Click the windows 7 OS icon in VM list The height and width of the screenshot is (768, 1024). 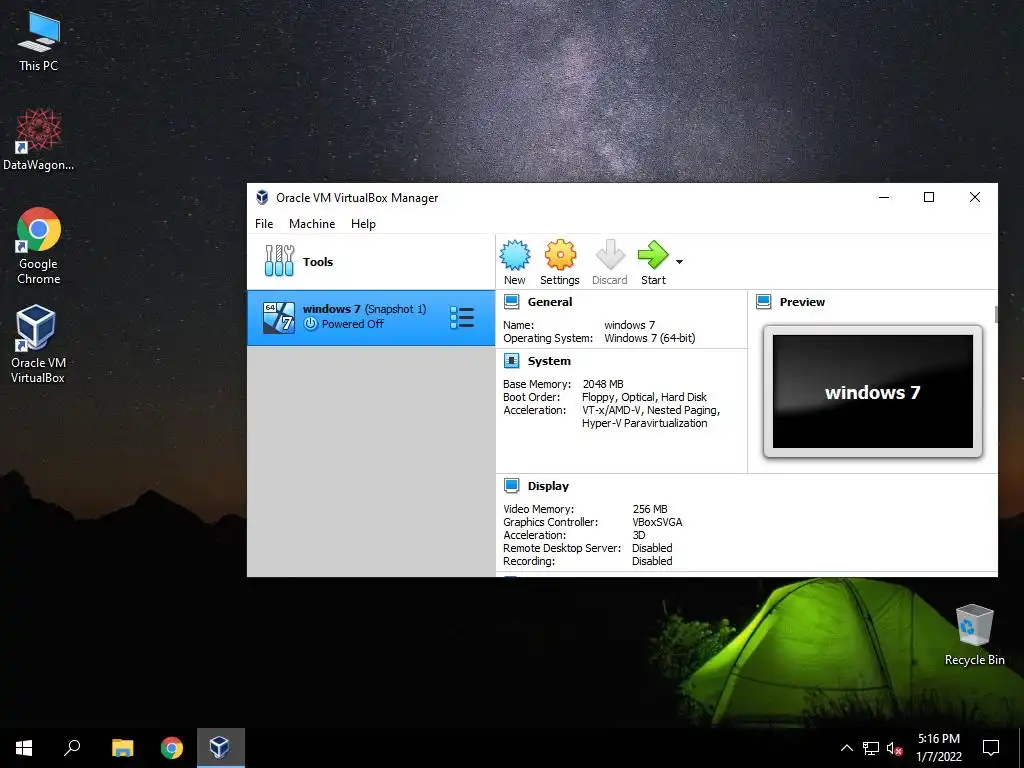tap(278, 317)
